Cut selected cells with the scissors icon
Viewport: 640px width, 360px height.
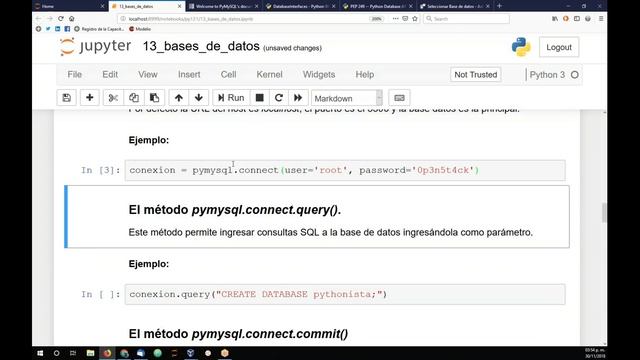point(113,98)
